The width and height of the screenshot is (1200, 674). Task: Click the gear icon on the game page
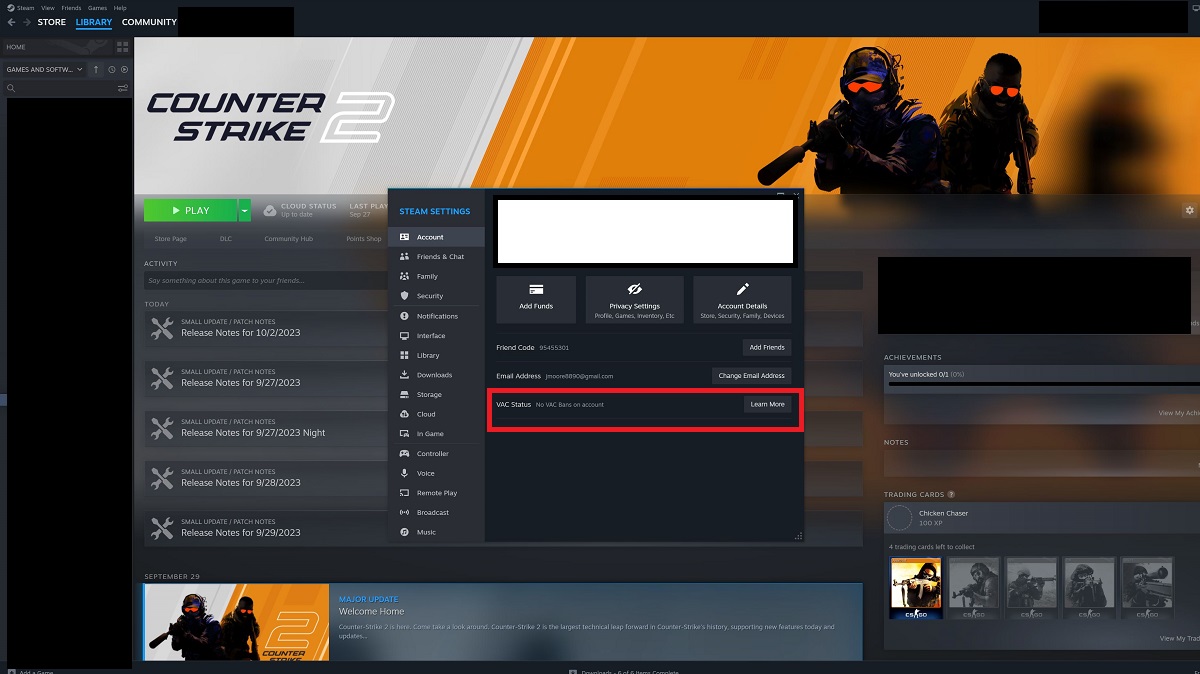1189,210
